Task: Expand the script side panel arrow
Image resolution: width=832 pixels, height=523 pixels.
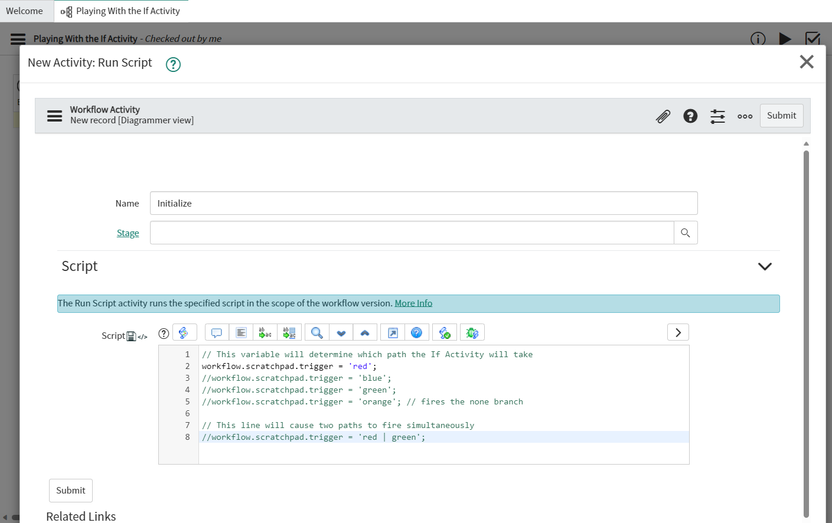Action: click(678, 333)
